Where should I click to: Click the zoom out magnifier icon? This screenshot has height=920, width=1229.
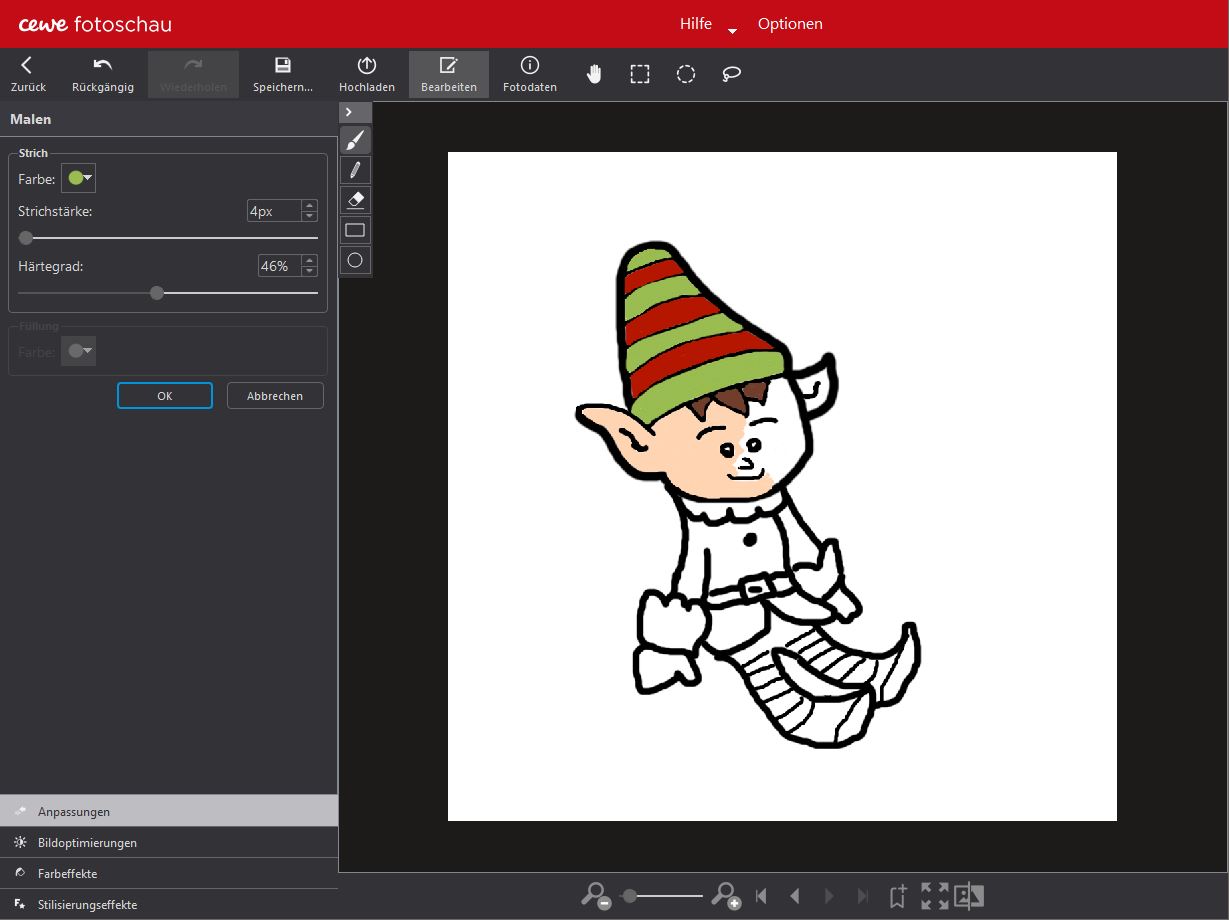pos(596,896)
